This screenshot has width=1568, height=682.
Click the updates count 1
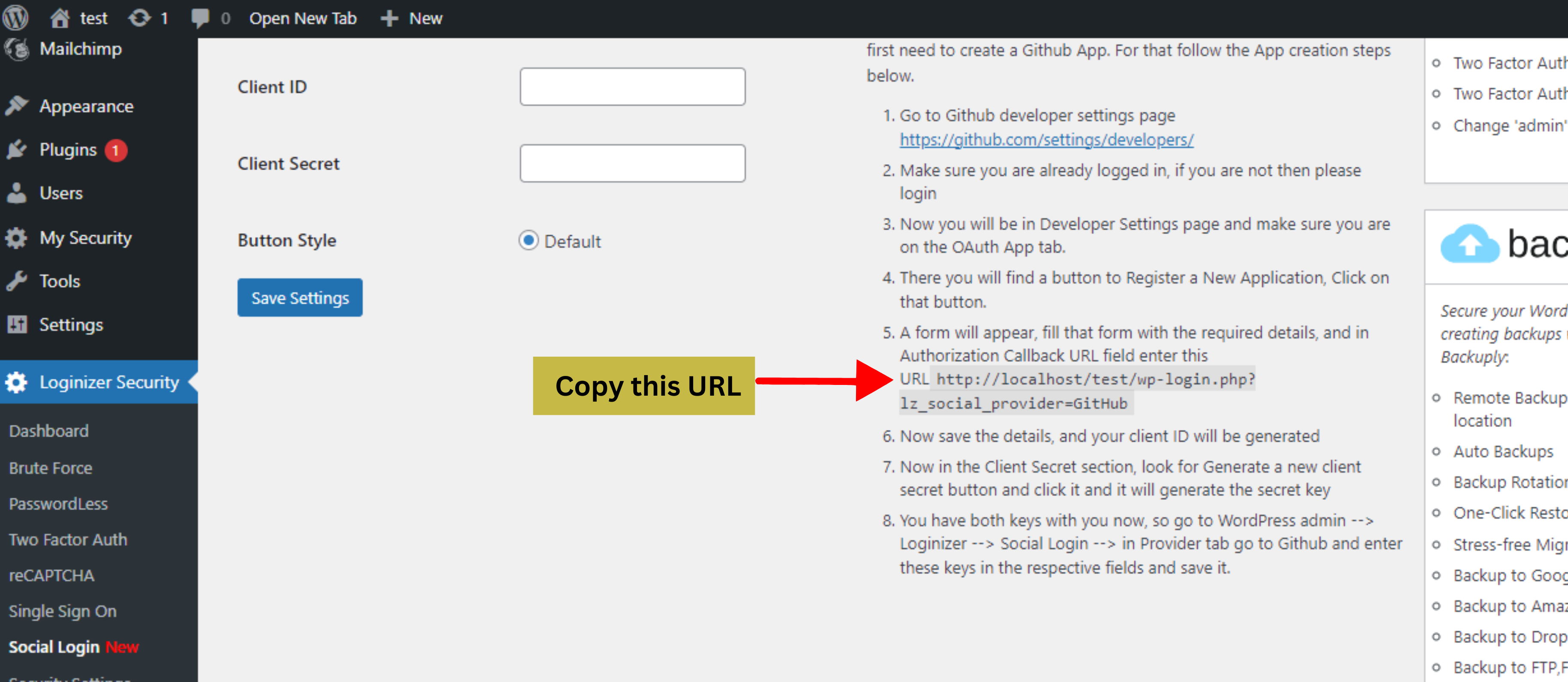[x=164, y=18]
